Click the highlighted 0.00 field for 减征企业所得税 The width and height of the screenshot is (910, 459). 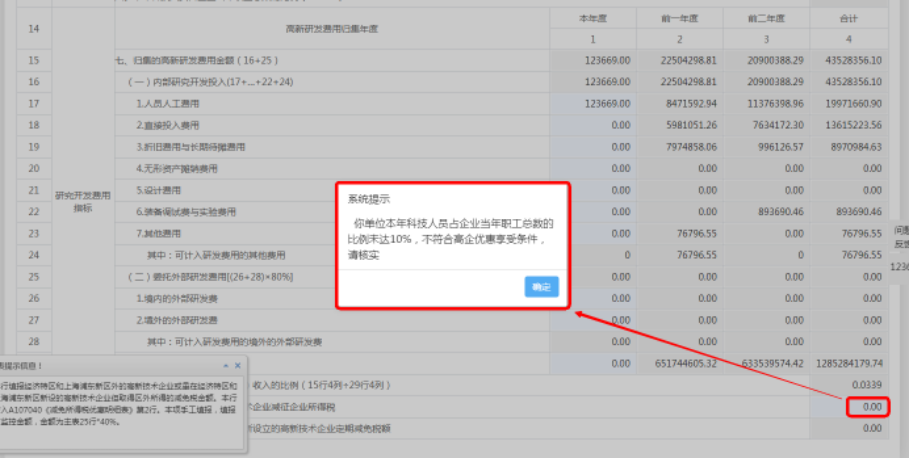coord(867,407)
